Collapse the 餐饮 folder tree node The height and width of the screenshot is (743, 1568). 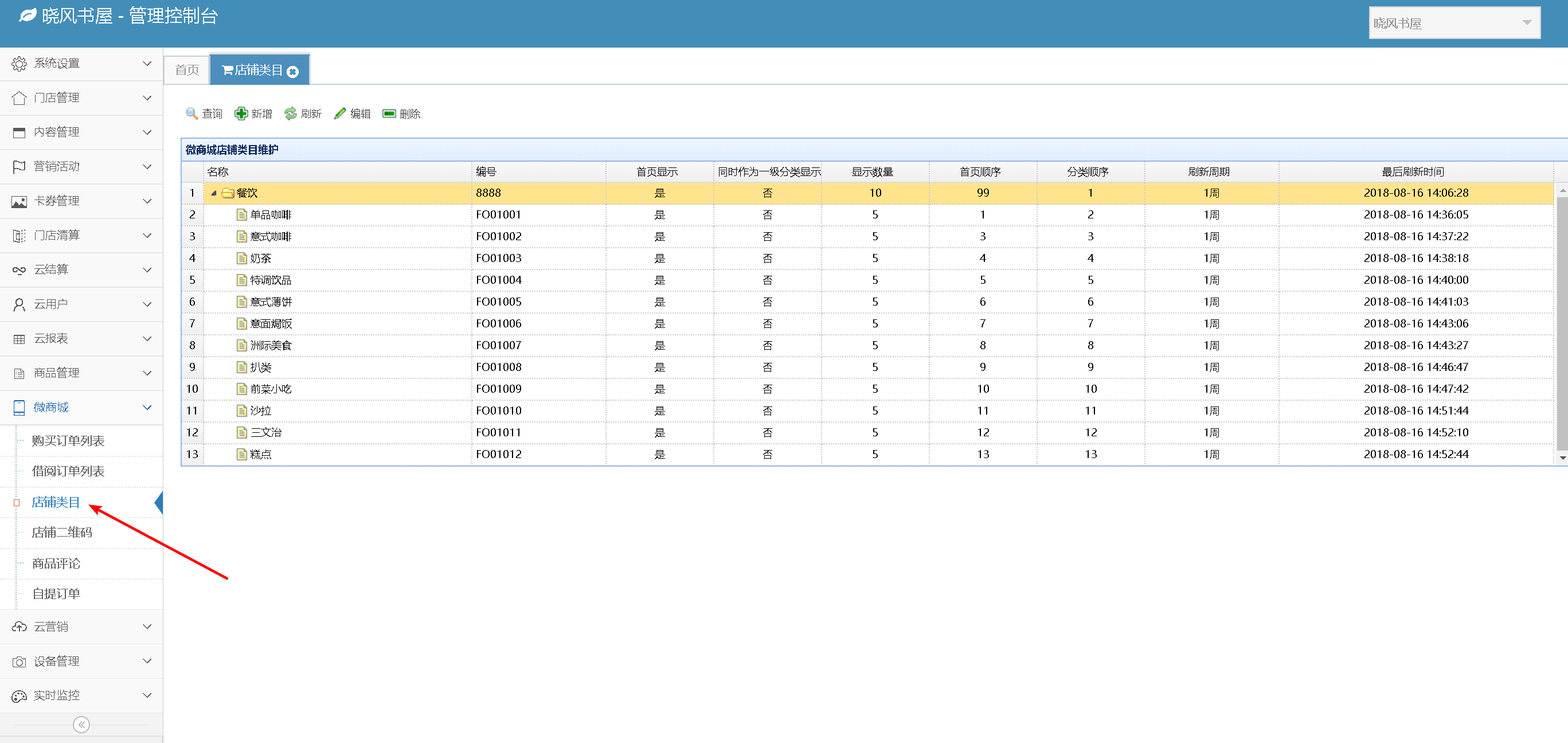pos(214,193)
